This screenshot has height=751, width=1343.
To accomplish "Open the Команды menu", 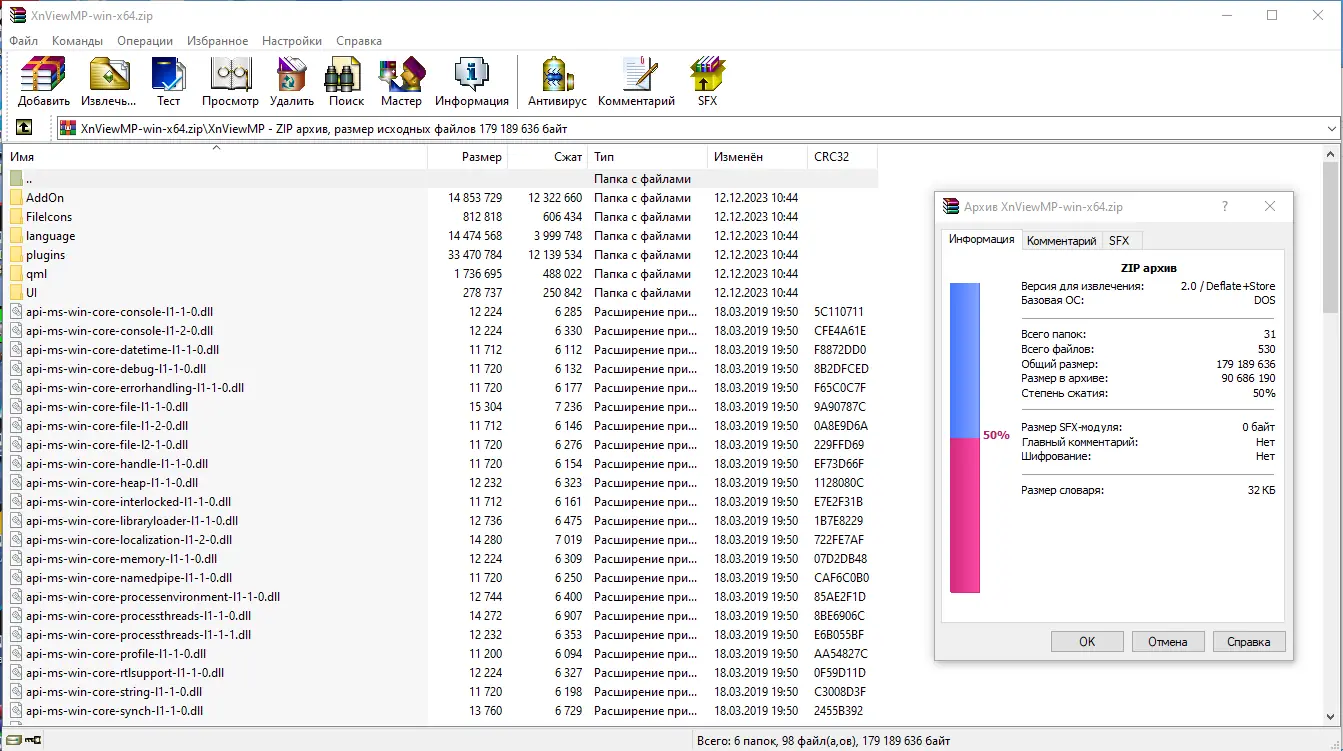I will 78,41.
